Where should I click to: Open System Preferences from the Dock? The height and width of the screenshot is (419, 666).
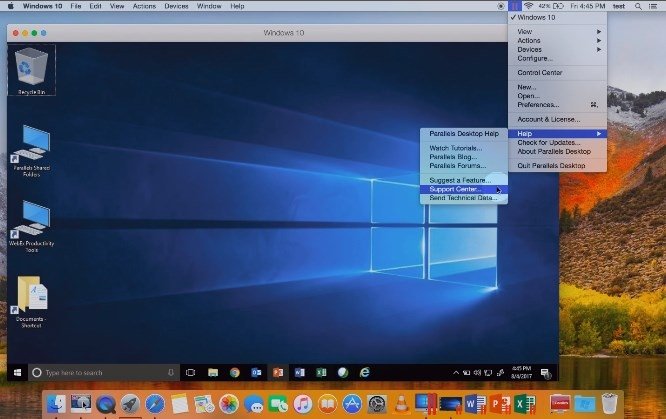coord(377,404)
